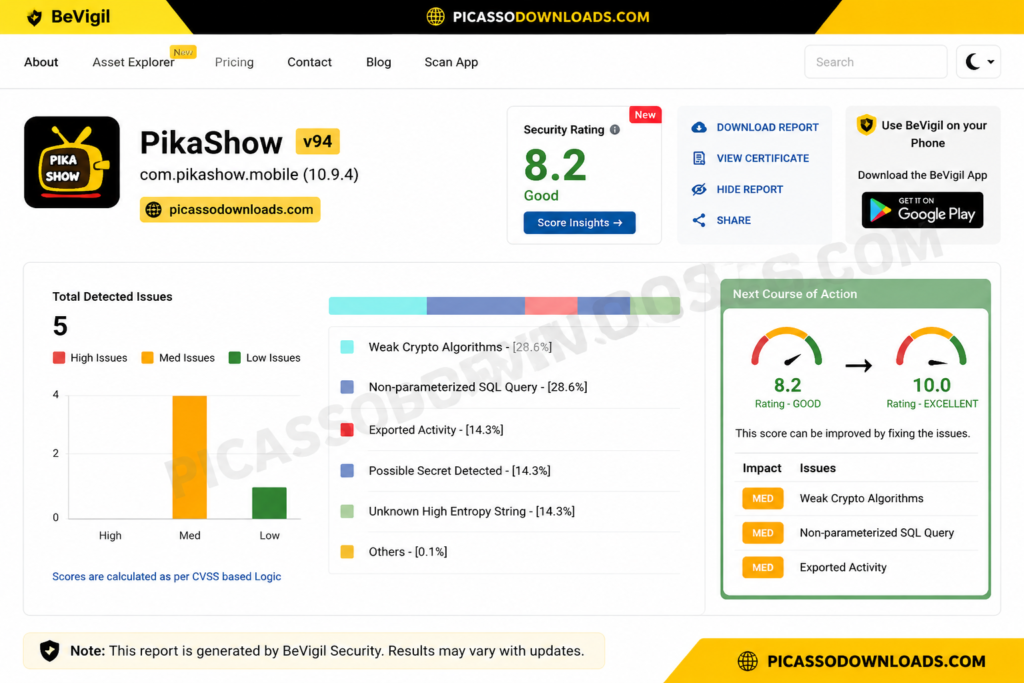Click the DOWNLOAD REPORT link

[767, 127]
